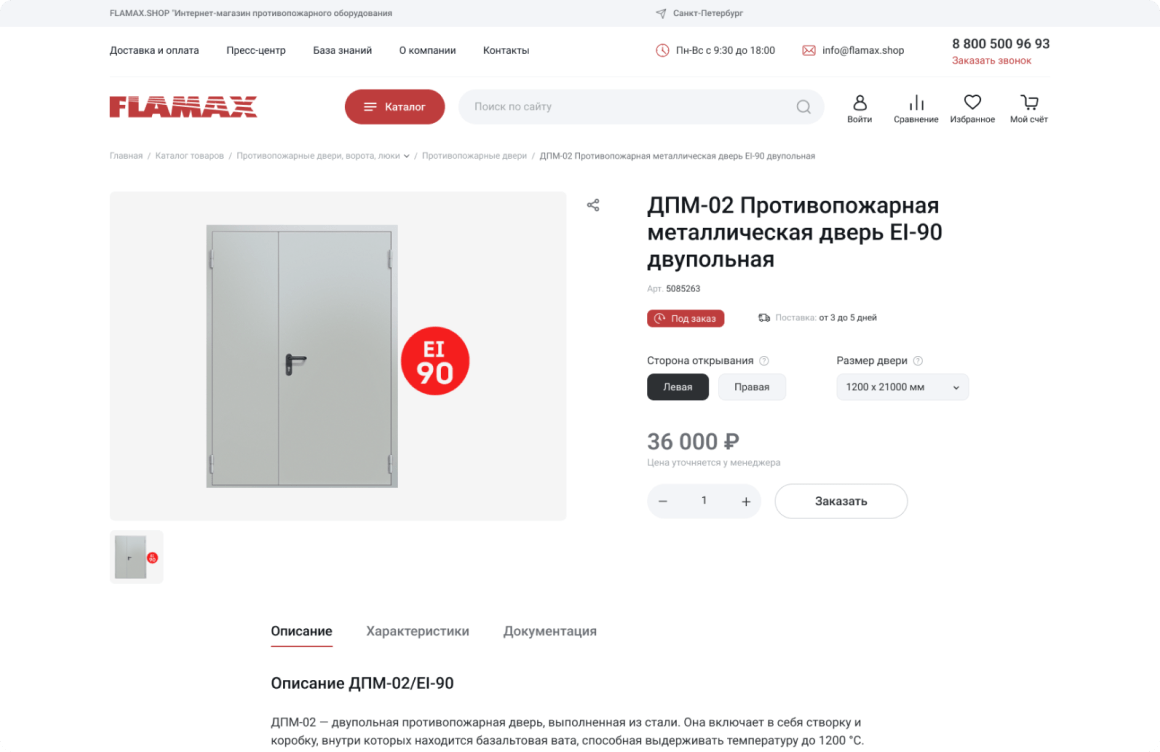Click the search magnifier icon

click(803, 107)
